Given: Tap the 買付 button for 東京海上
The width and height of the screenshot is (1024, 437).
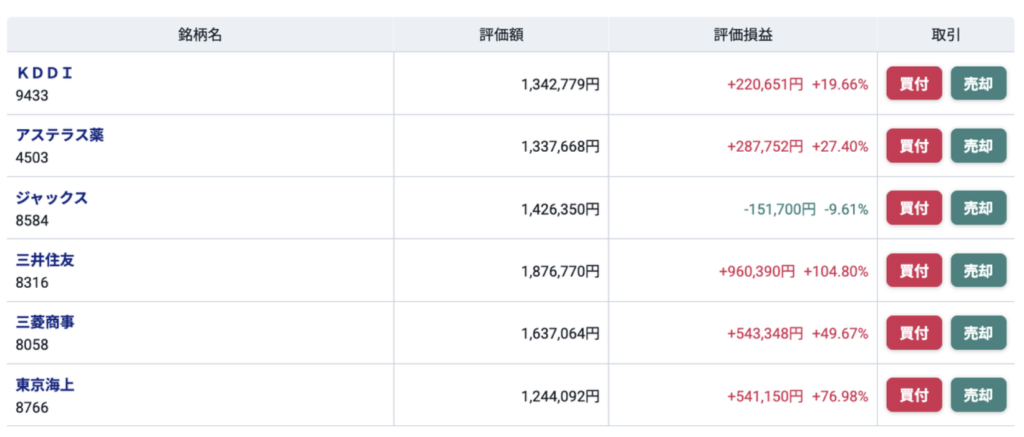Looking at the screenshot, I should tap(914, 395).
